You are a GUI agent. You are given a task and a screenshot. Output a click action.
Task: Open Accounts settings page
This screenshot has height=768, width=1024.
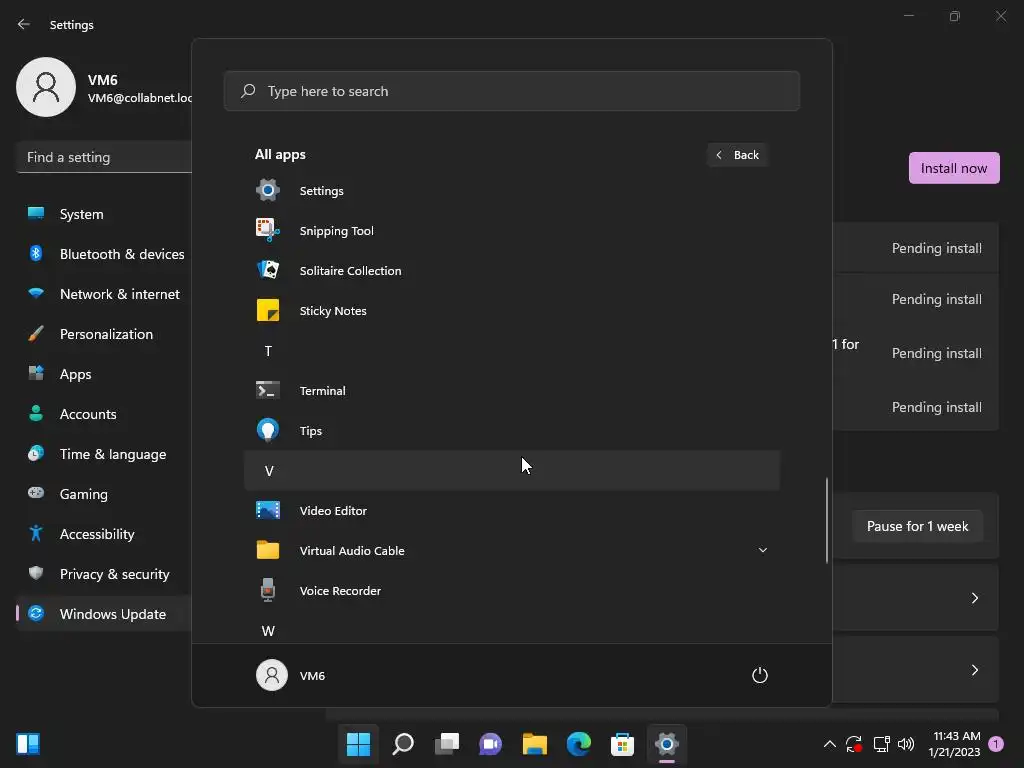click(x=104, y=414)
